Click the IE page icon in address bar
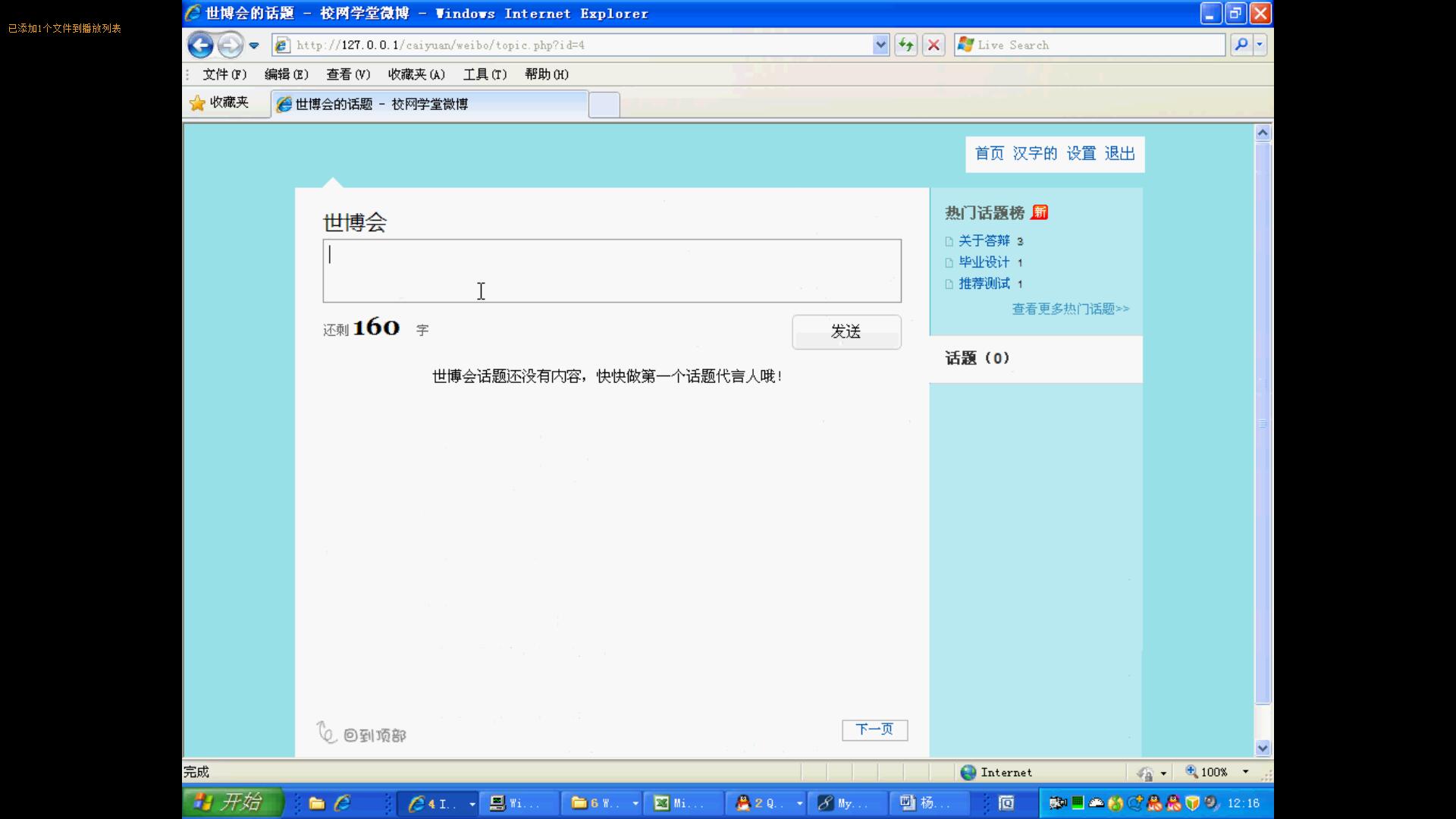Viewport: 1456px width, 819px height. [282, 45]
